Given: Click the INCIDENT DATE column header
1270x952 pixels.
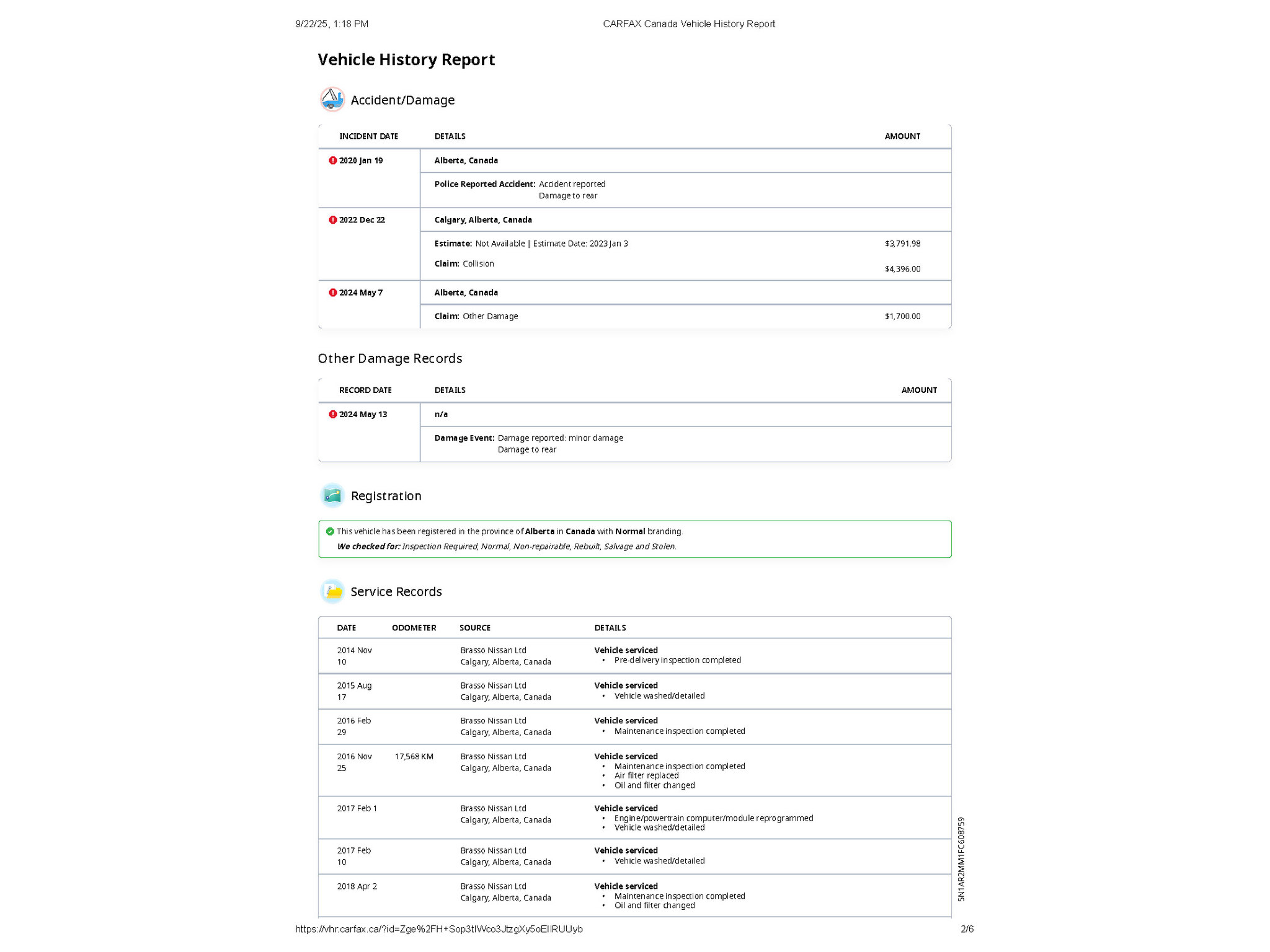Looking at the screenshot, I should tap(368, 136).
